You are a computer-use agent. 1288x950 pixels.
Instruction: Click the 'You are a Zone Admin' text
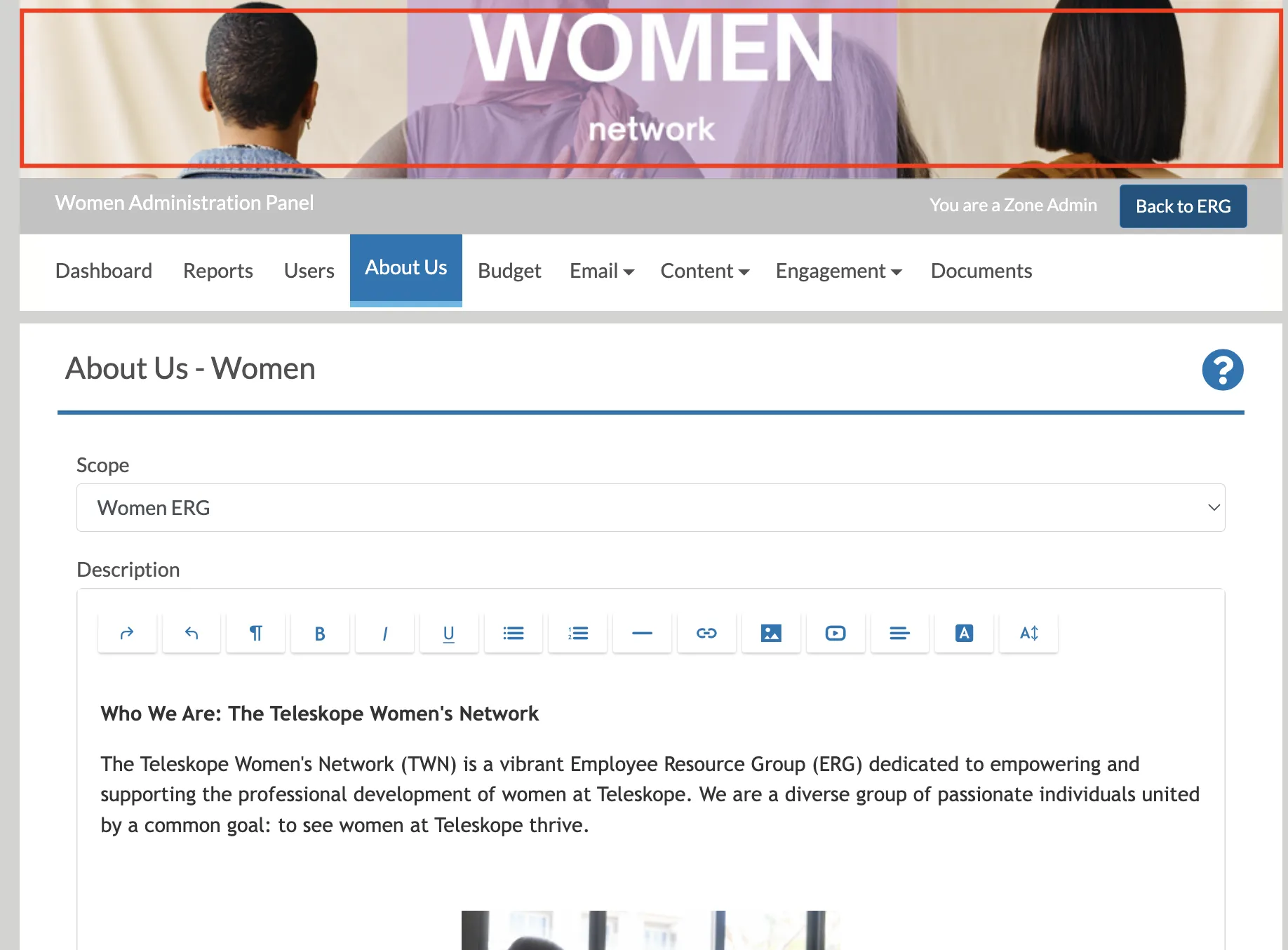coord(1013,205)
